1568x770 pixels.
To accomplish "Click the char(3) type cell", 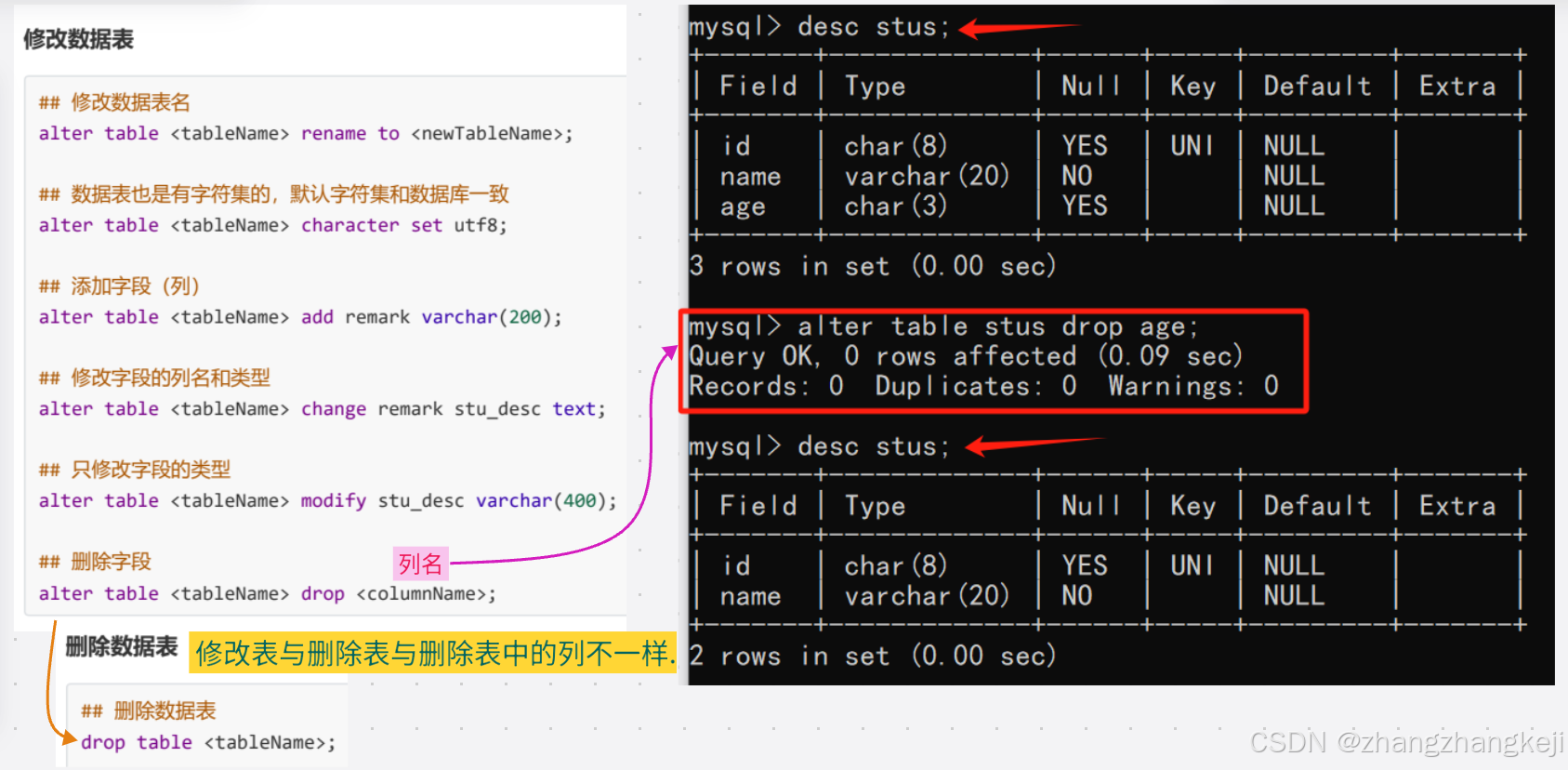I will (896, 206).
